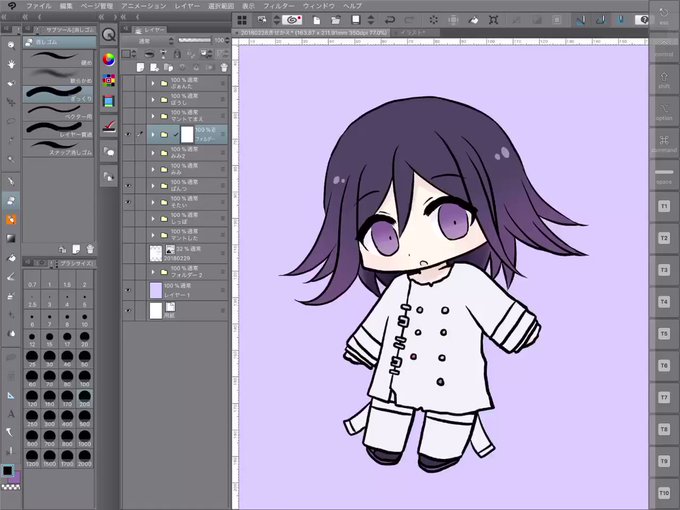Create a new raster layer icon

140,67
